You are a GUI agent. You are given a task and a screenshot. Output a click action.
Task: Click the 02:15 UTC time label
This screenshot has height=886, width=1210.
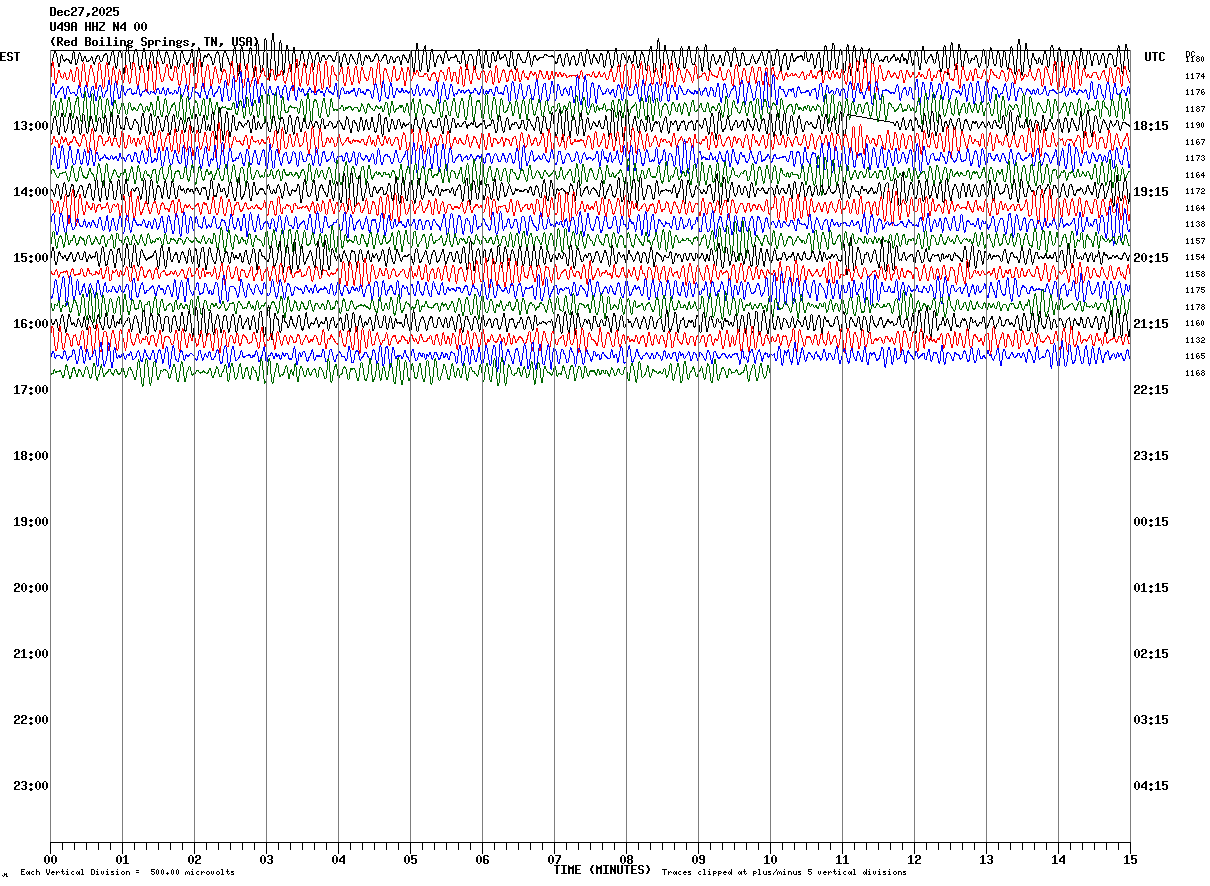[x=1151, y=654]
